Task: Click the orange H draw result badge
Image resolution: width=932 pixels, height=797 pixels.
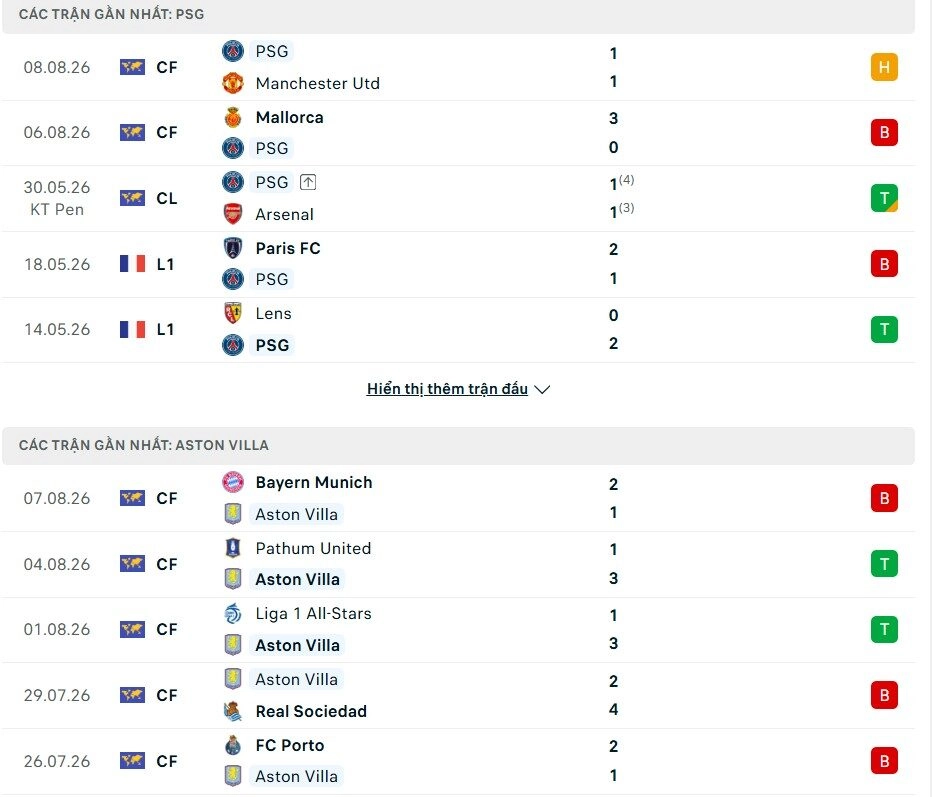Action: tap(884, 67)
